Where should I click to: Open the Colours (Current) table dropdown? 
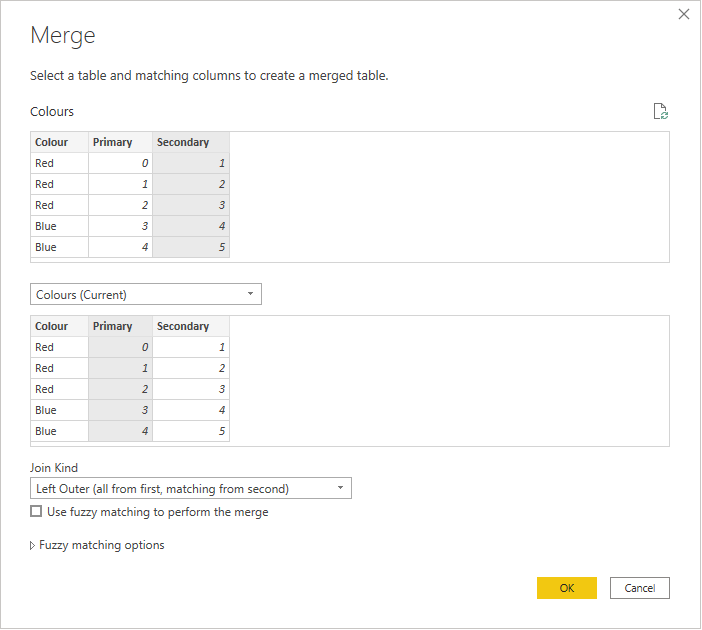(x=146, y=294)
